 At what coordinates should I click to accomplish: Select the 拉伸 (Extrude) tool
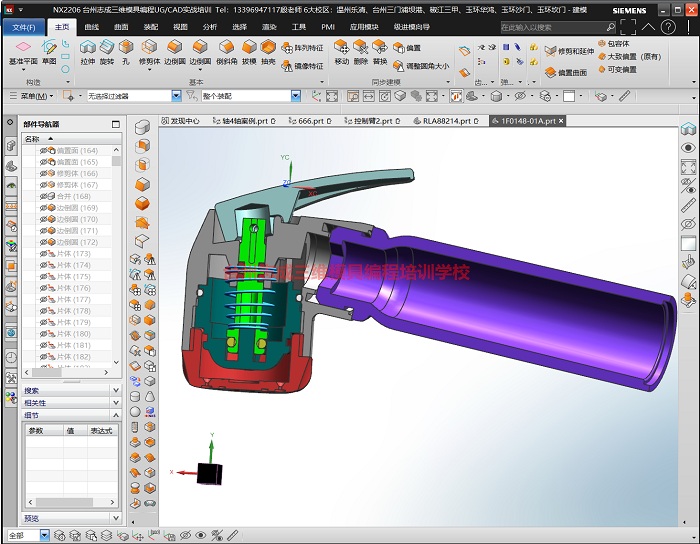(x=88, y=51)
